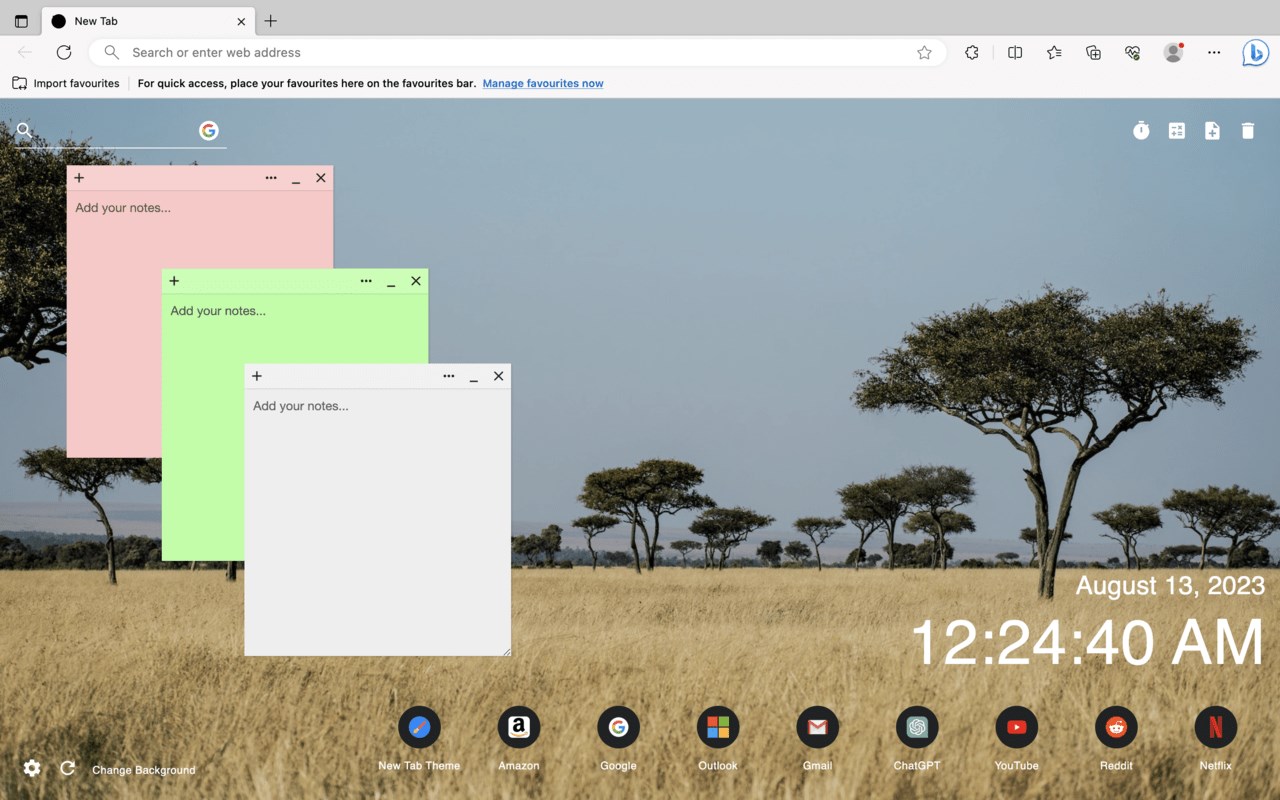Open the Settings and more menu
Screen dimensions: 1280x800
[x=1214, y=53]
